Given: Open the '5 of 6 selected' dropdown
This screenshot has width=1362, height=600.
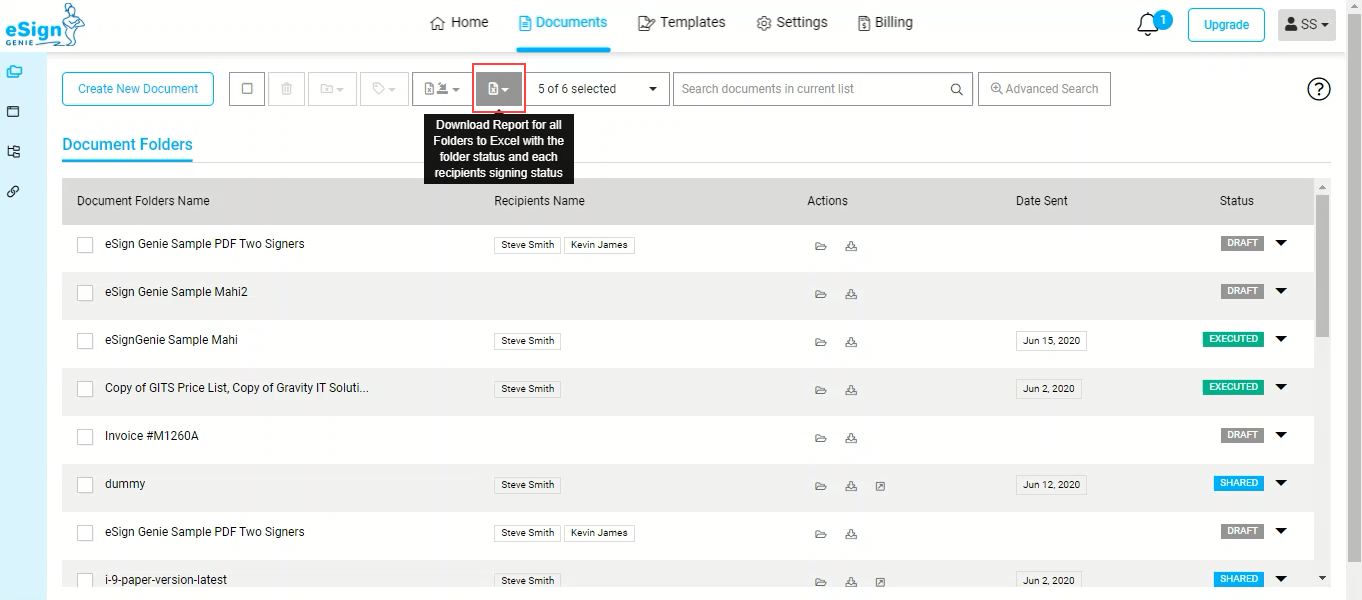Looking at the screenshot, I should click(598, 89).
